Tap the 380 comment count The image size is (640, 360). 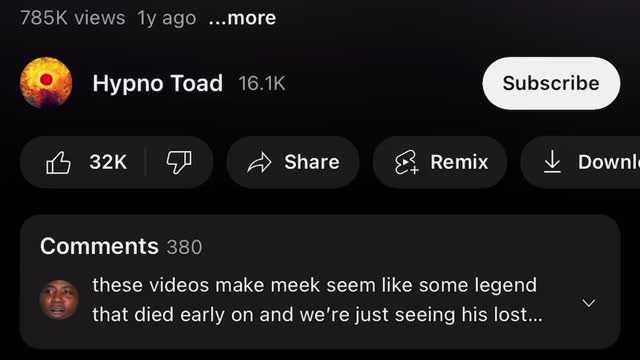pos(184,247)
